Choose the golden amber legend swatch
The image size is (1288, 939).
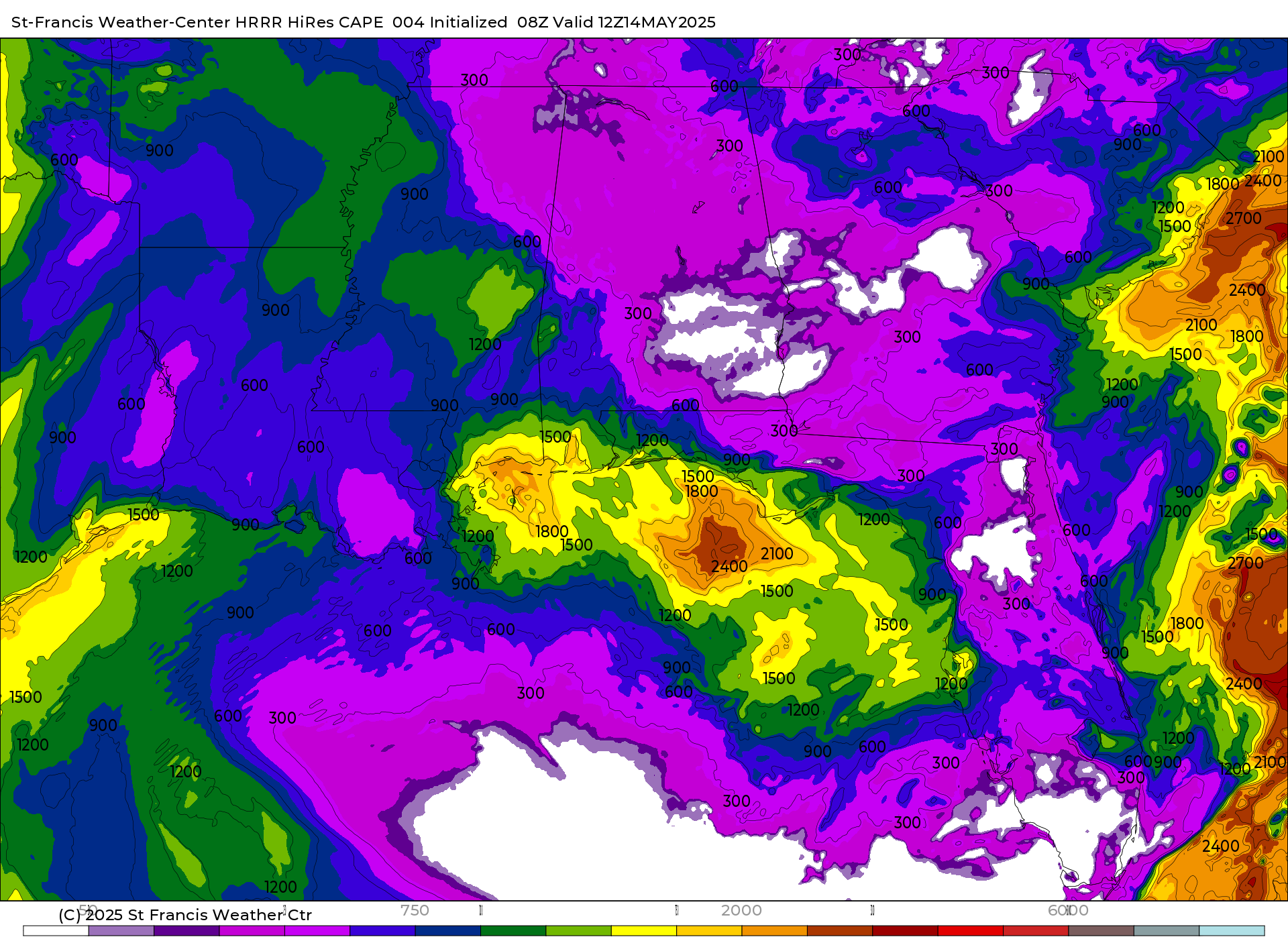click(x=709, y=931)
